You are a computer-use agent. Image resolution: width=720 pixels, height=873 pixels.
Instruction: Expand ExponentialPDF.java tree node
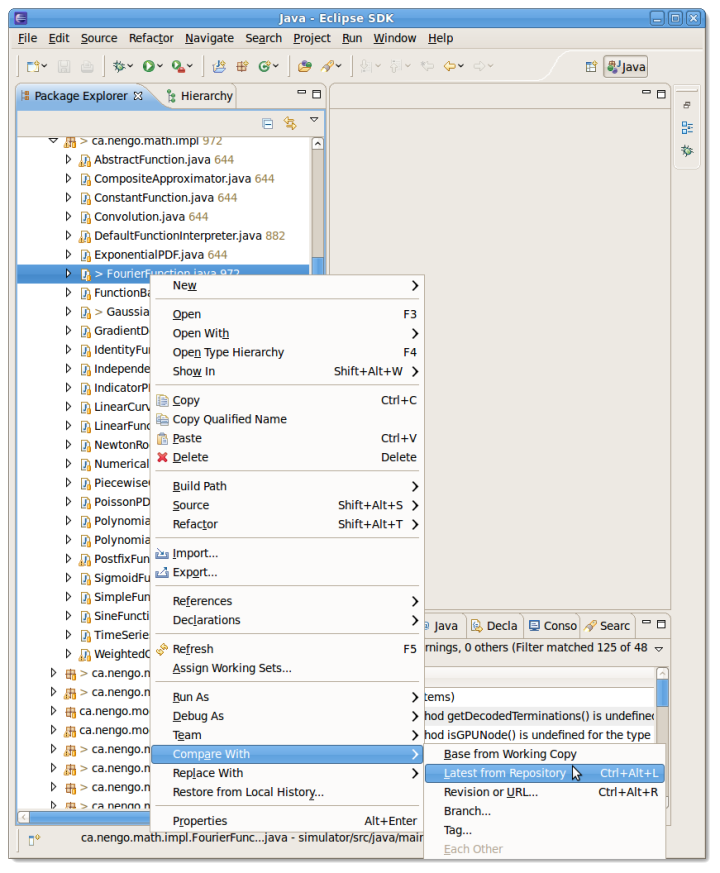[68, 254]
